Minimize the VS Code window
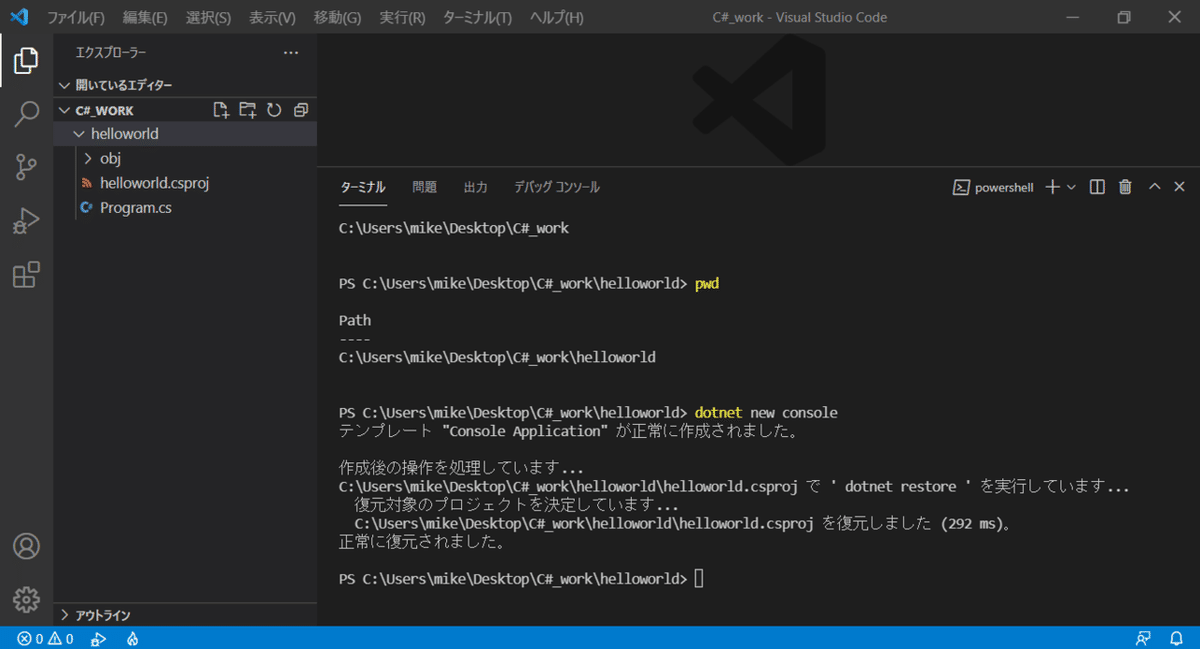The height and width of the screenshot is (649, 1200). (x=1072, y=17)
